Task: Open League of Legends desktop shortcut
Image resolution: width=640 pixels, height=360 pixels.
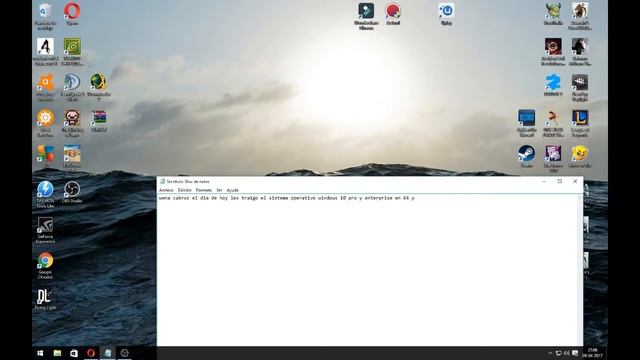Action: point(580,123)
